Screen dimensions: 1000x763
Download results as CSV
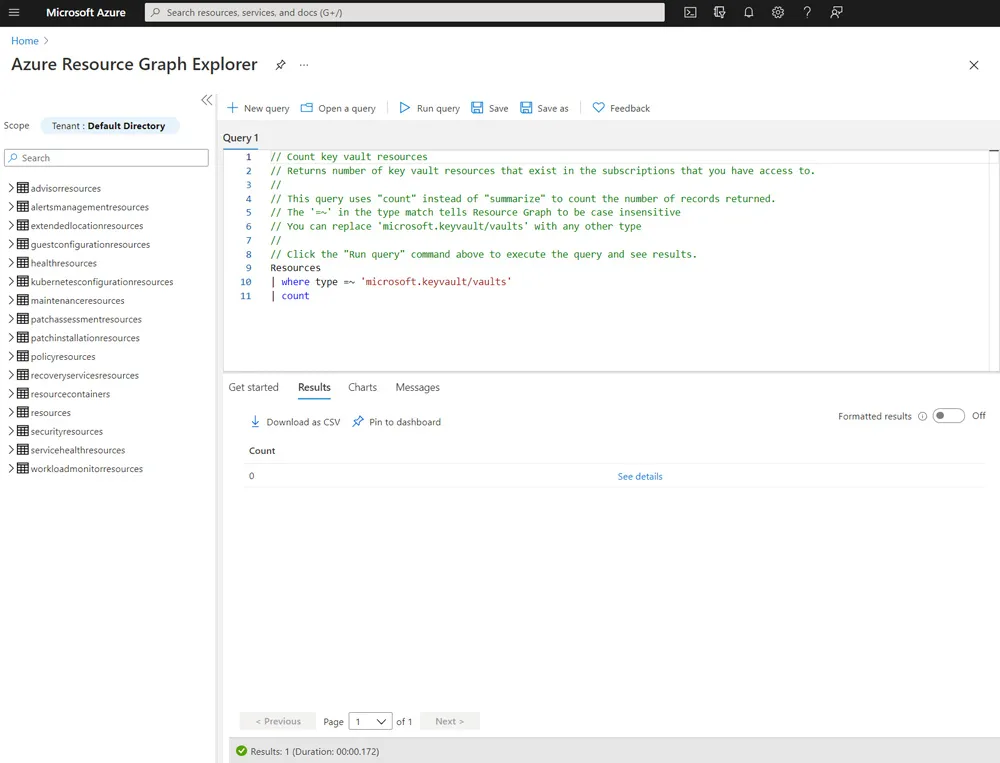[x=295, y=422]
